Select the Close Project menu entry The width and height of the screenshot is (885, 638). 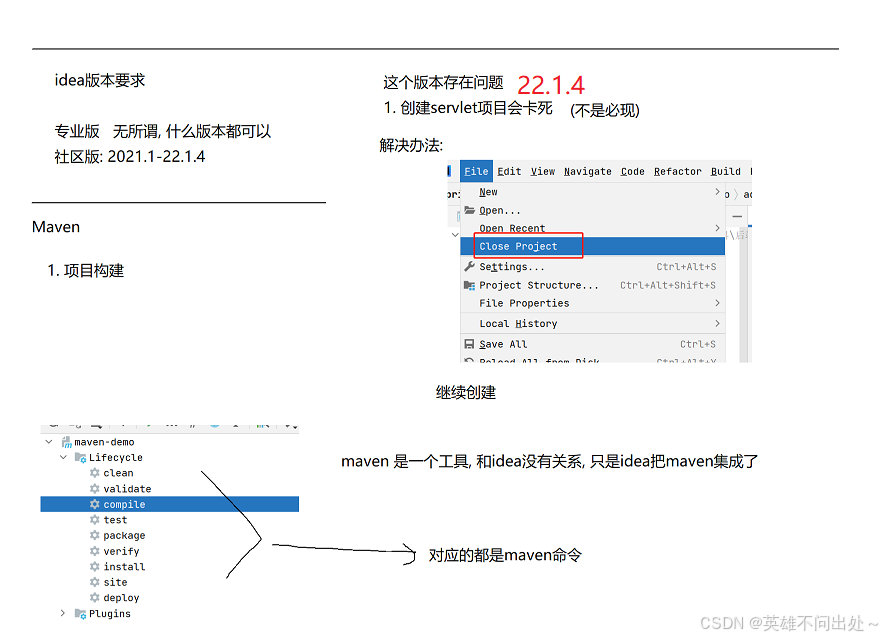(x=593, y=246)
